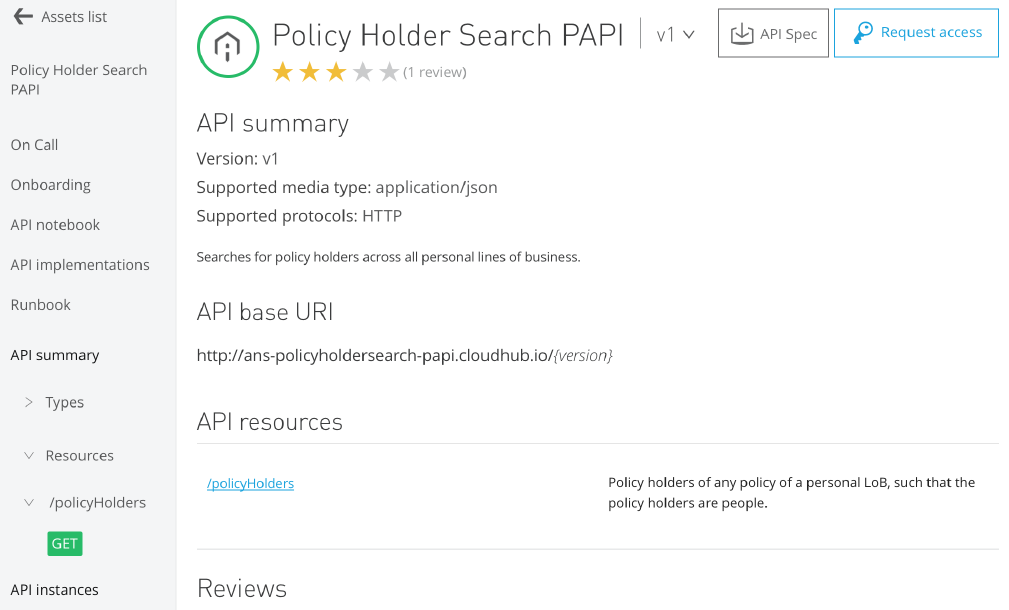This screenshot has width=1009, height=610.
Task: Click the third rating star
Action: click(336, 72)
